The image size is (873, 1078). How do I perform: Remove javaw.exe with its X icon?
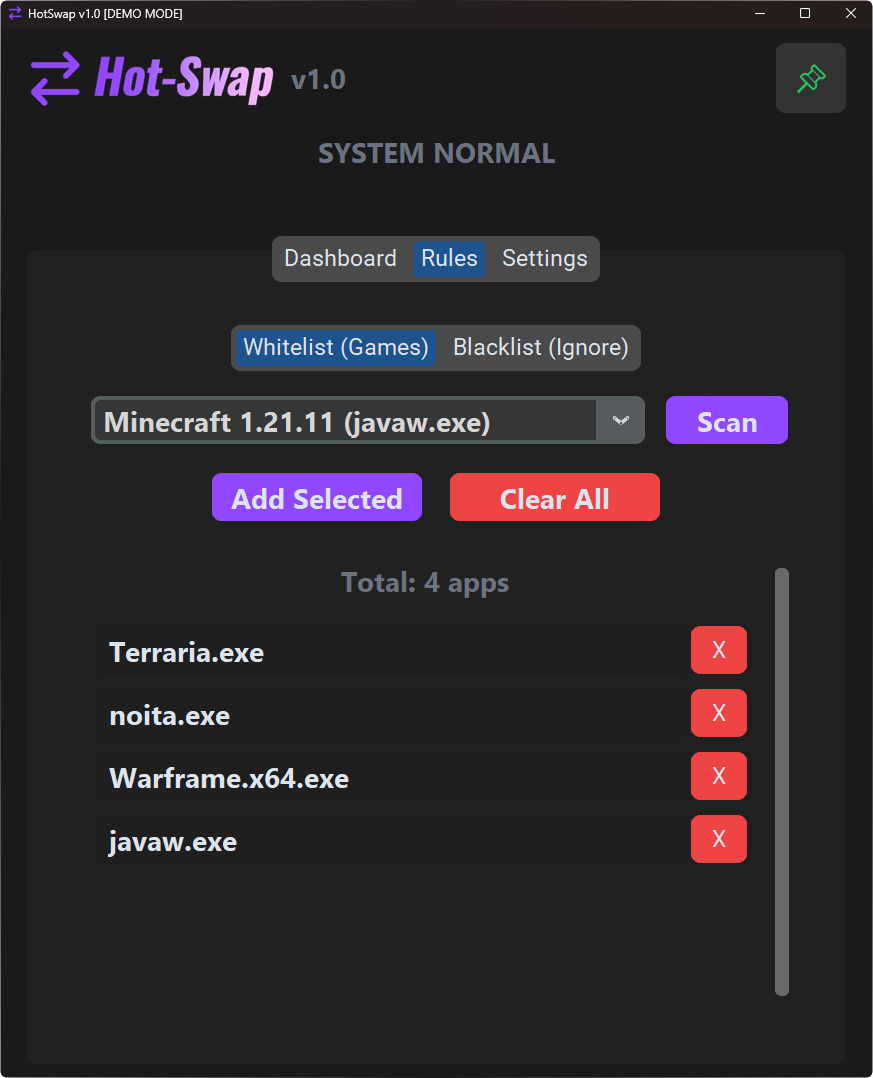[718, 839]
